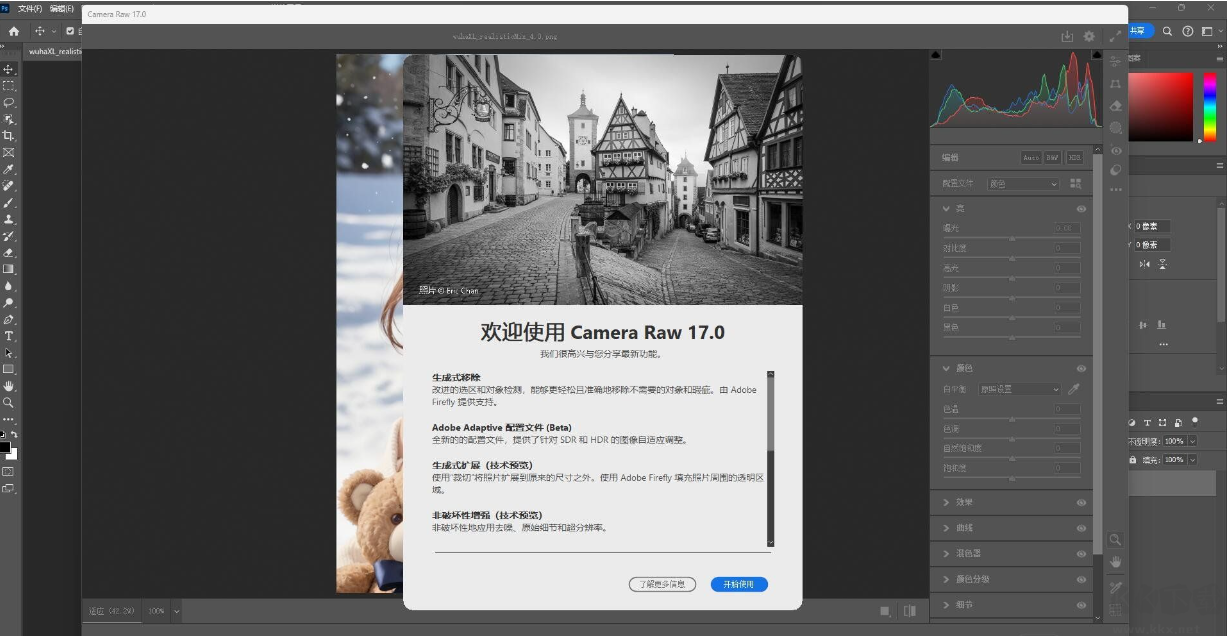Click the Camera Raw settings gear icon

[1089, 36]
